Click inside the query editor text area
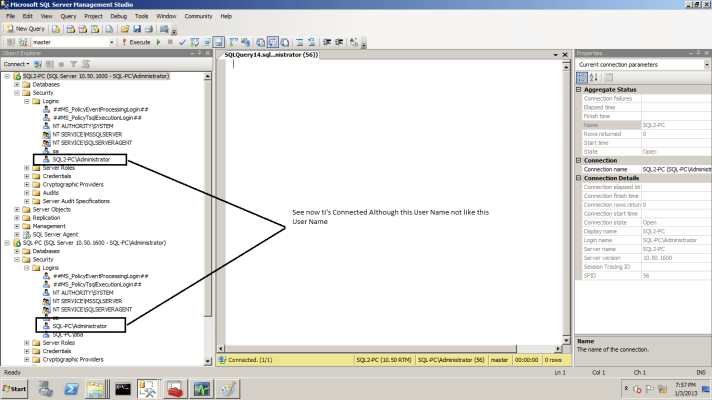712x400 pixels. 393,202
